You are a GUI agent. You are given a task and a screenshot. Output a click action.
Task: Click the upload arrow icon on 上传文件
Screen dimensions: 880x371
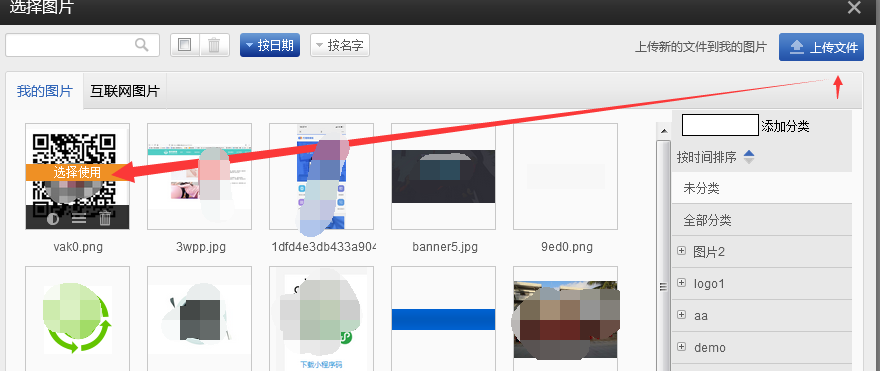(x=796, y=48)
